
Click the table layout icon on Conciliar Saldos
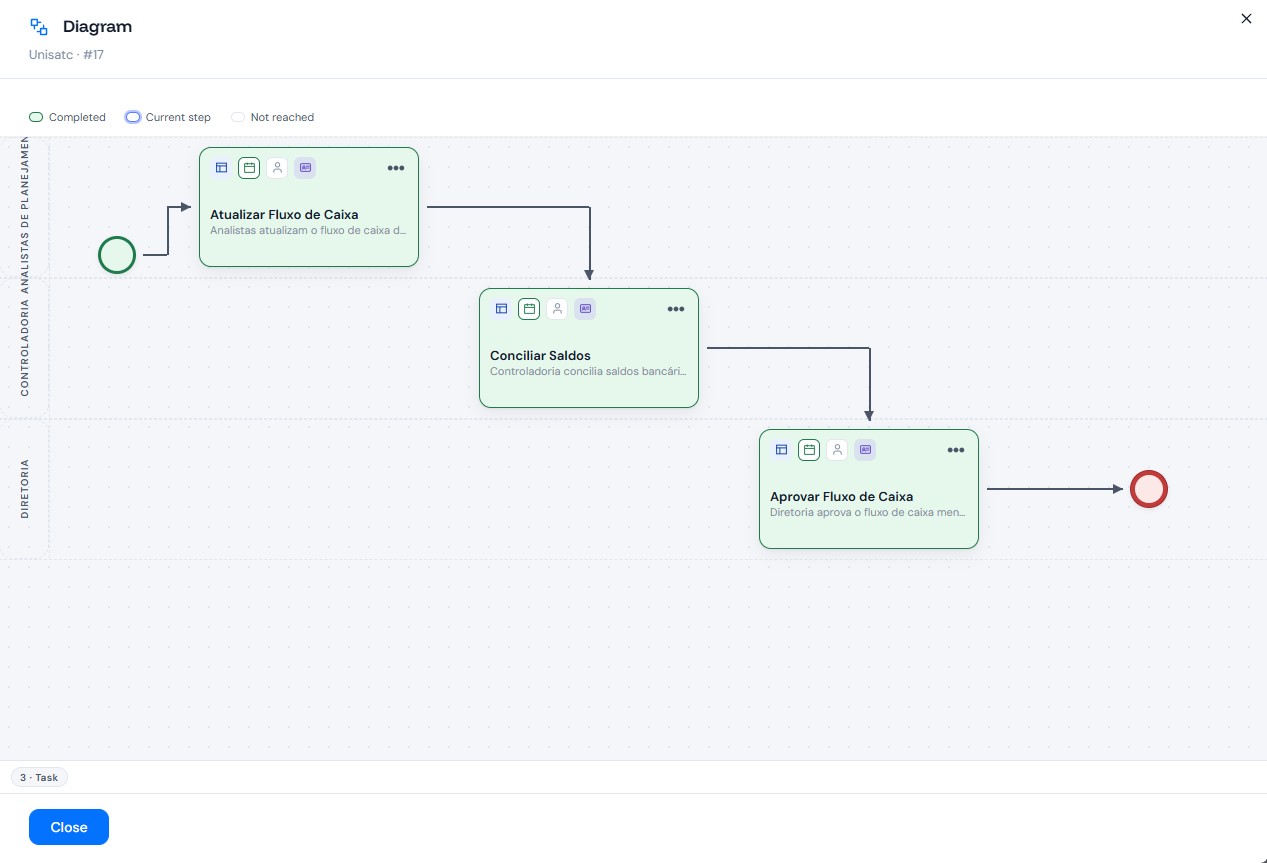502,309
